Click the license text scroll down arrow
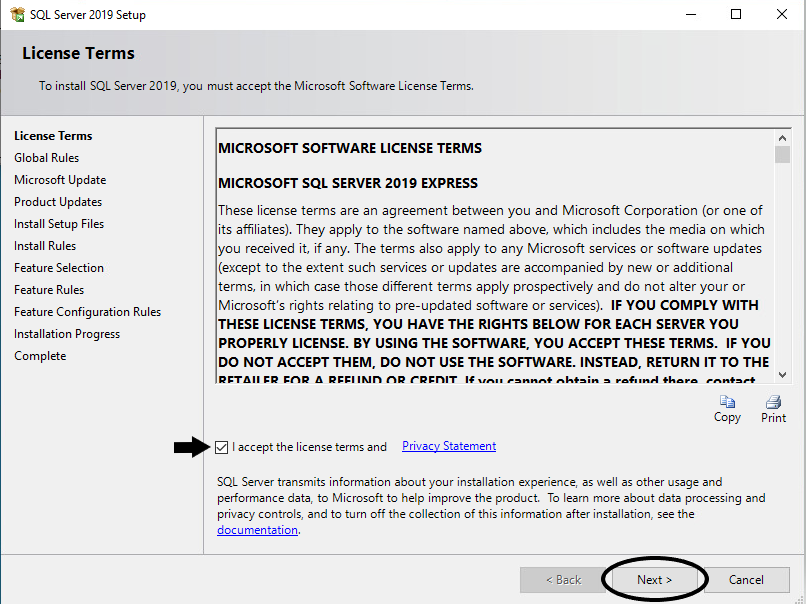This screenshot has width=806, height=604. coord(782,375)
